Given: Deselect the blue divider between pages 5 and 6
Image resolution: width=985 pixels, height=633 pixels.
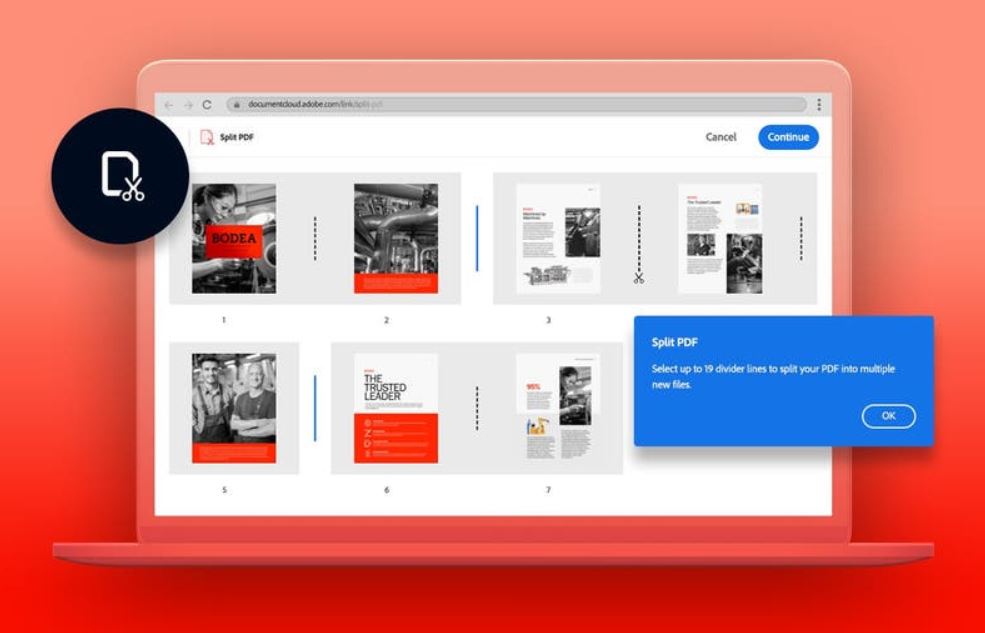Looking at the screenshot, I should 315,408.
